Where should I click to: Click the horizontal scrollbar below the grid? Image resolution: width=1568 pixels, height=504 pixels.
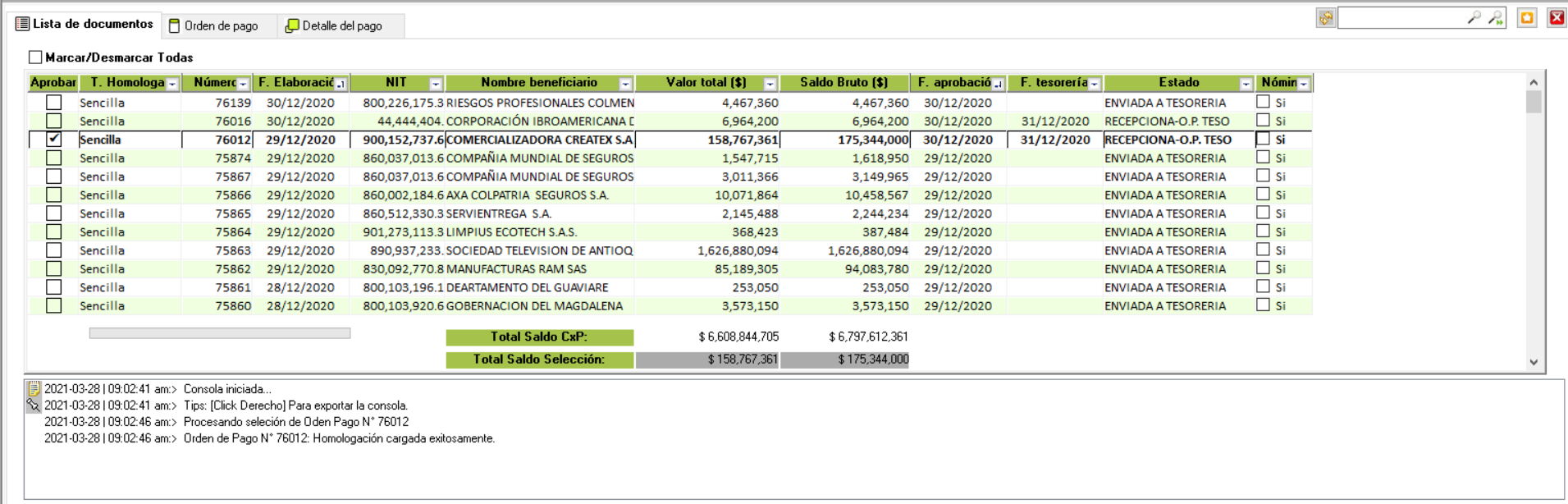pyautogui.click(x=219, y=333)
